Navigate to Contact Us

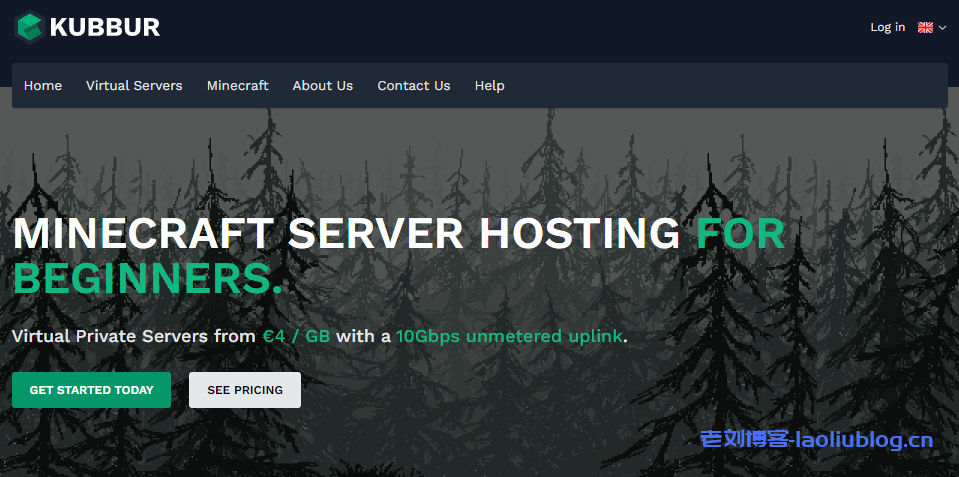tap(413, 86)
